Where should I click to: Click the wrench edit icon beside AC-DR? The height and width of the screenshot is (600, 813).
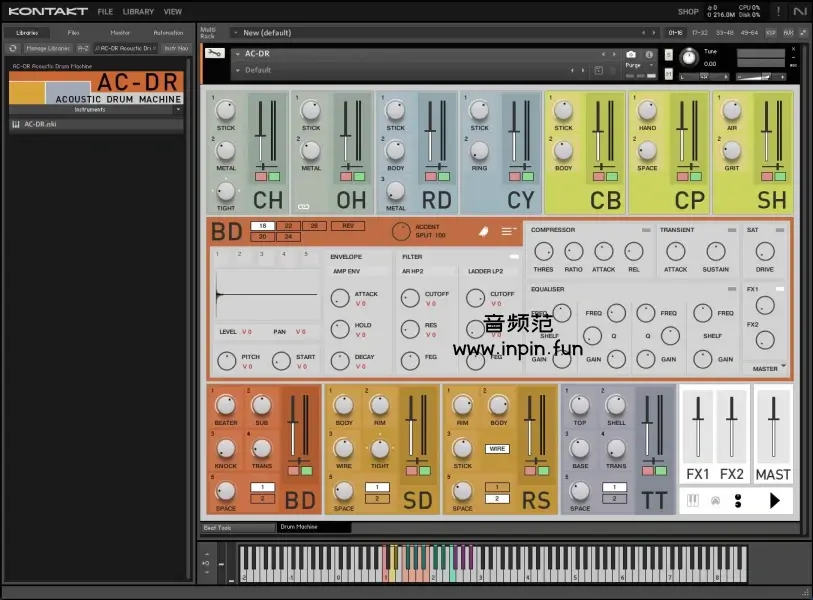(x=215, y=54)
